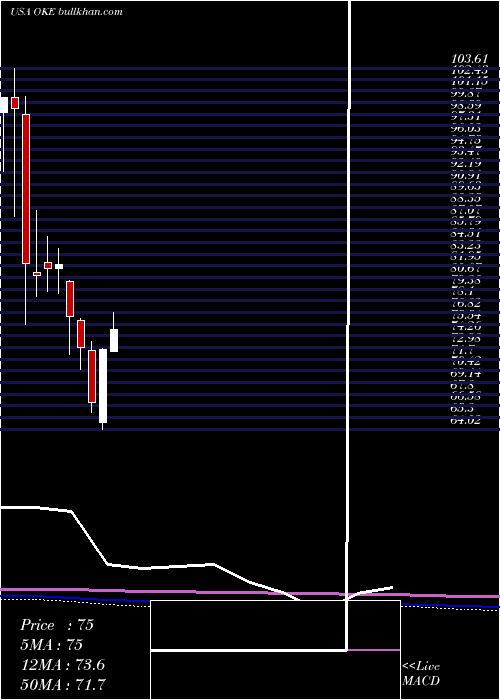Viewport: 500px width, 700px height.
Task: Select the 103.61 price label
Action: coord(469,58)
